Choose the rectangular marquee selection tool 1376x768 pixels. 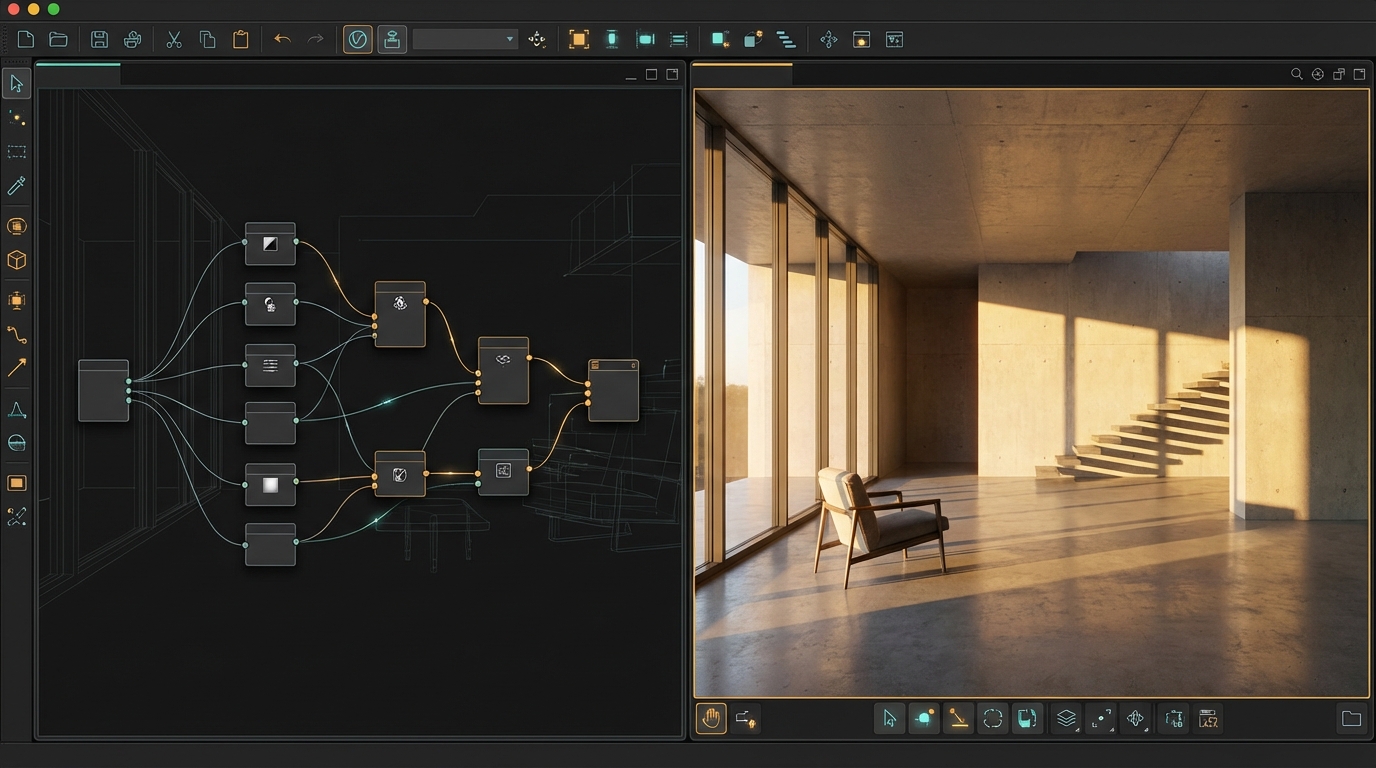17,152
